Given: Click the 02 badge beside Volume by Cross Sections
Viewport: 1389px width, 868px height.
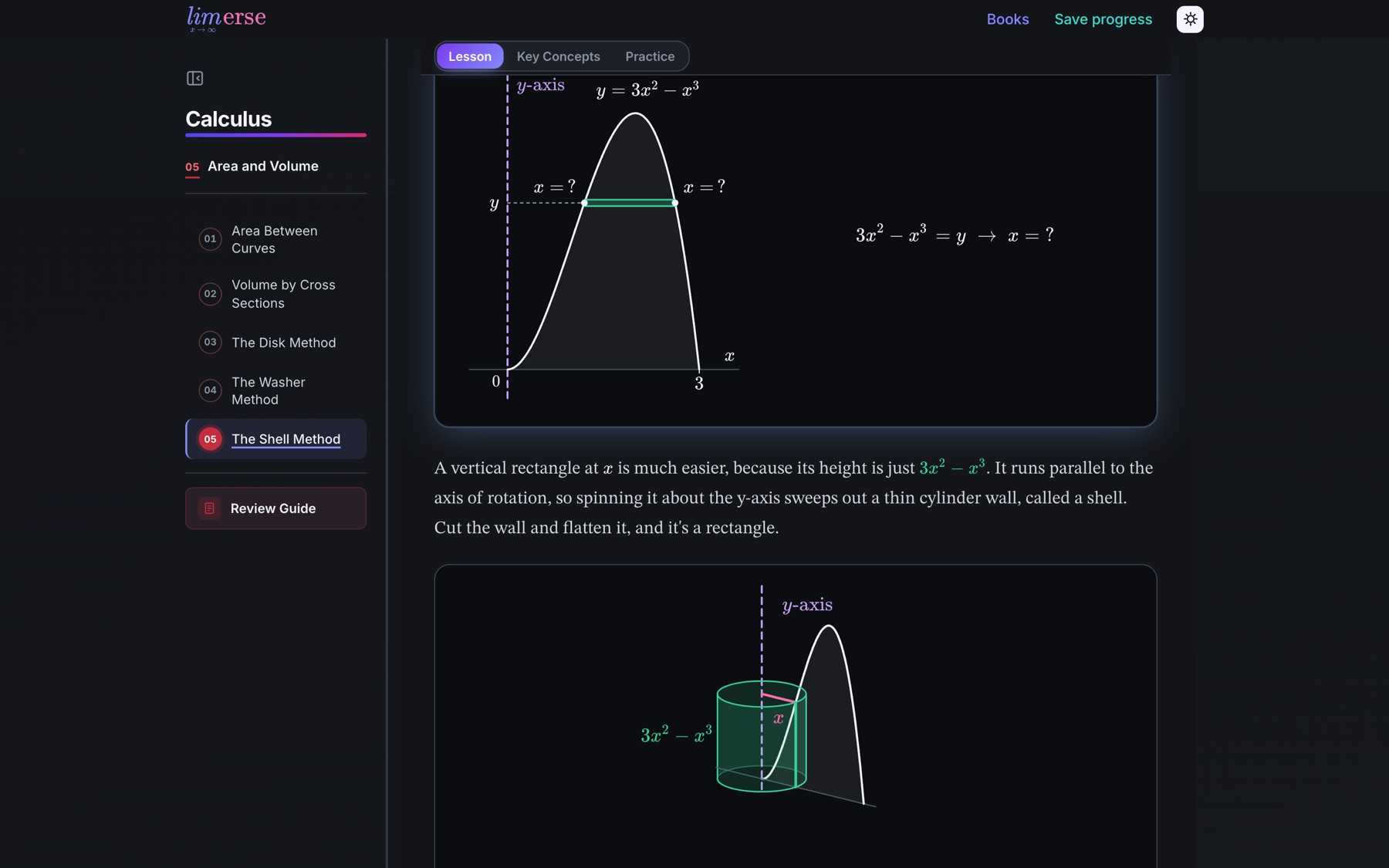Looking at the screenshot, I should pos(210,294).
